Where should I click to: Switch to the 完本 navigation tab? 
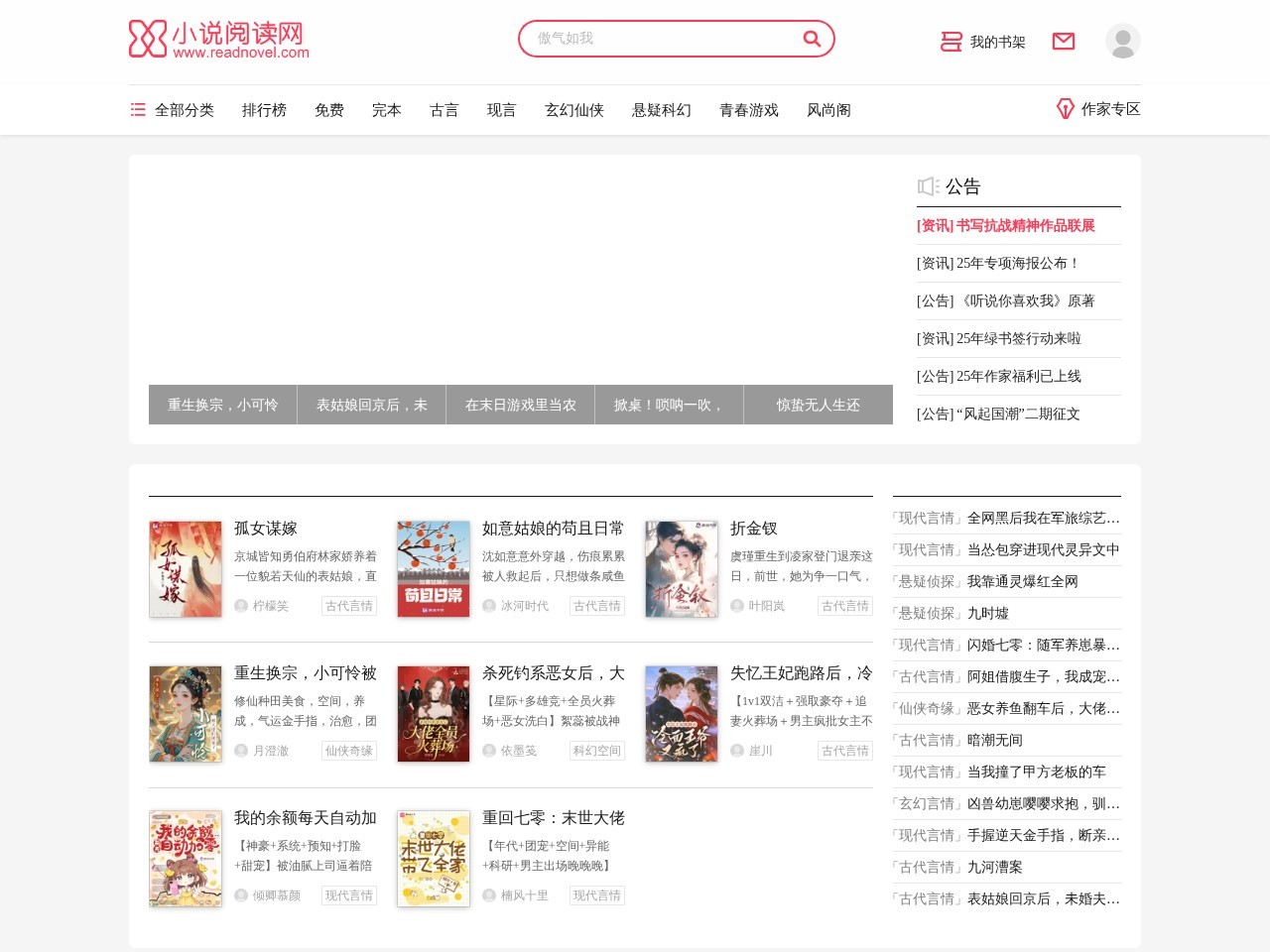click(386, 110)
